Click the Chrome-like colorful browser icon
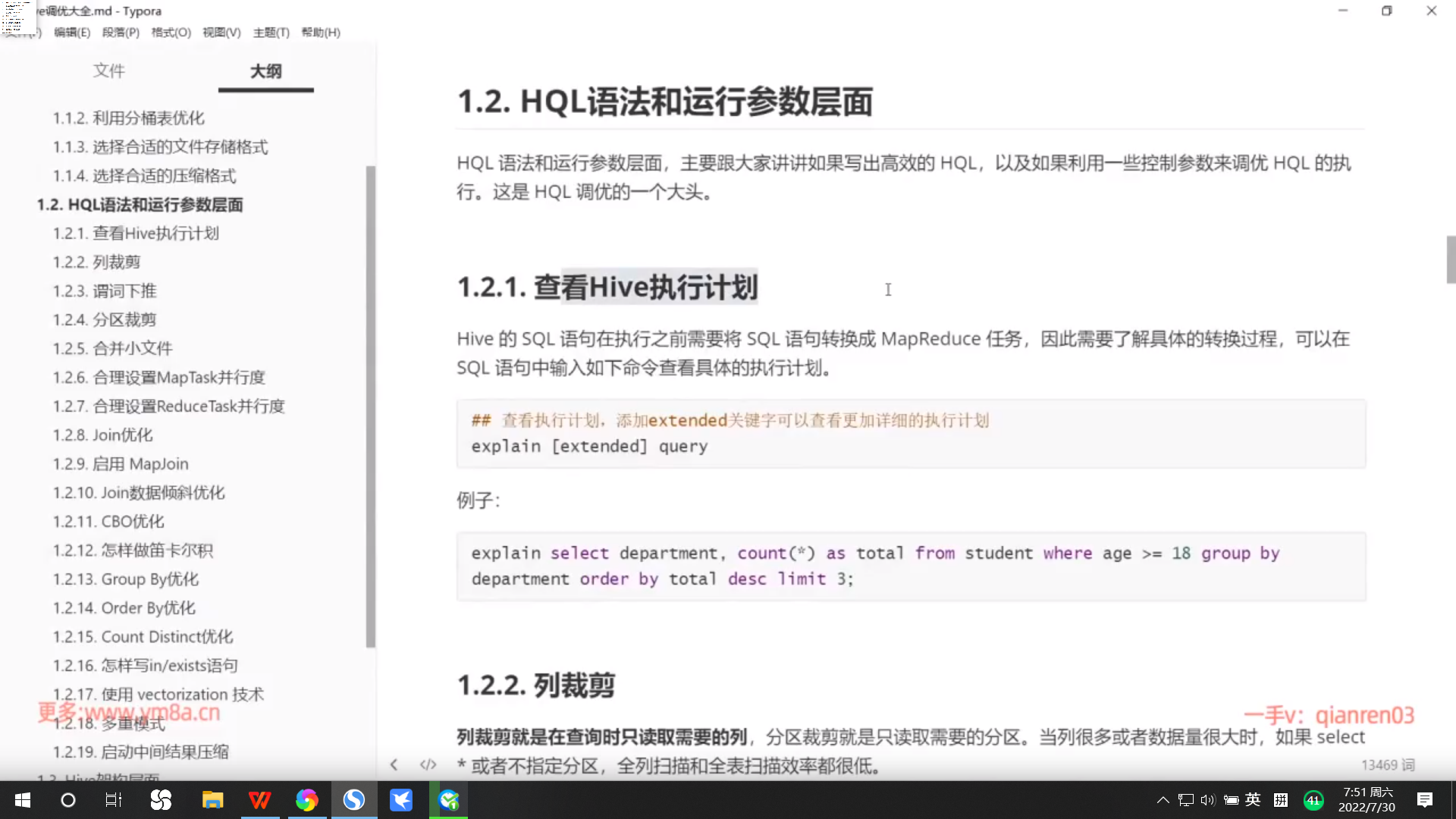 pyautogui.click(x=306, y=800)
